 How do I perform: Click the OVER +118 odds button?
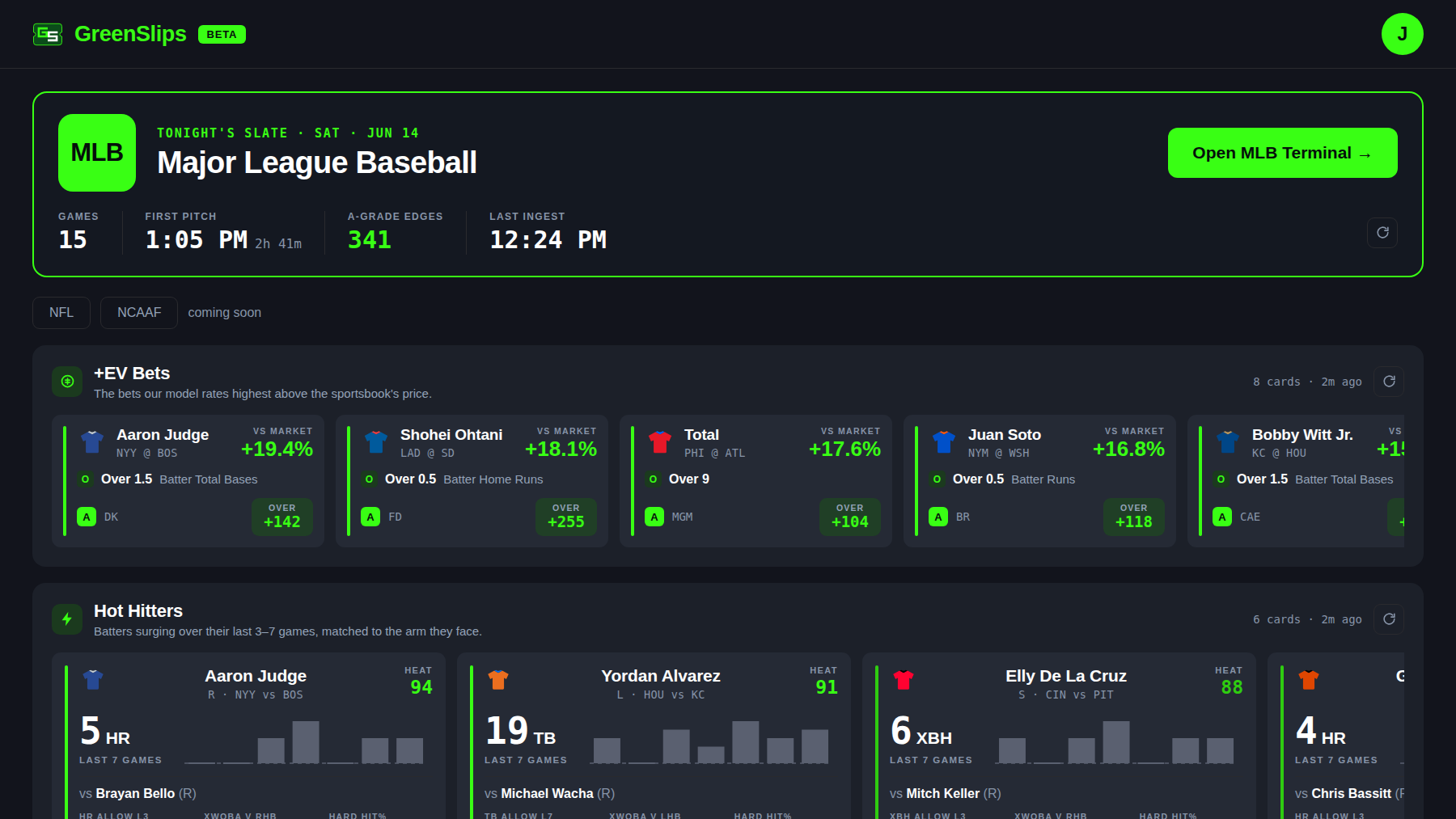pos(1134,517)
